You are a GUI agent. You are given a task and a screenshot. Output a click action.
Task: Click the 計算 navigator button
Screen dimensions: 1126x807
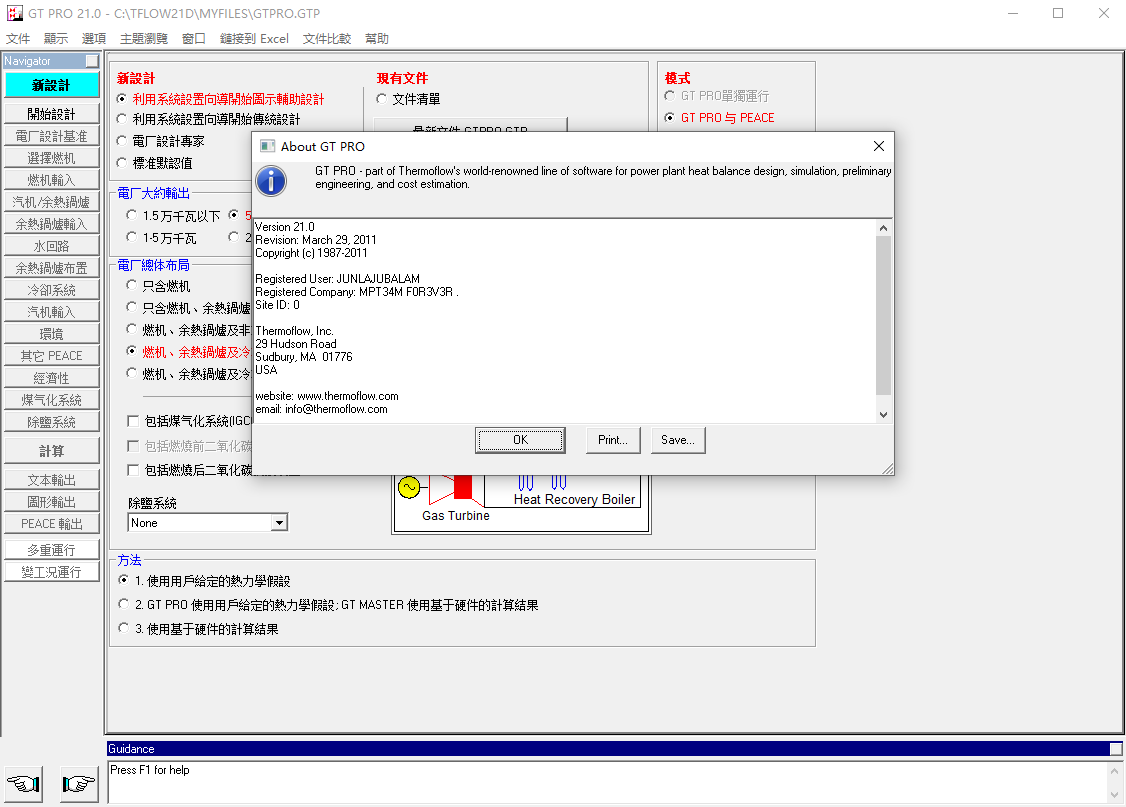click(x=52, y=450)
